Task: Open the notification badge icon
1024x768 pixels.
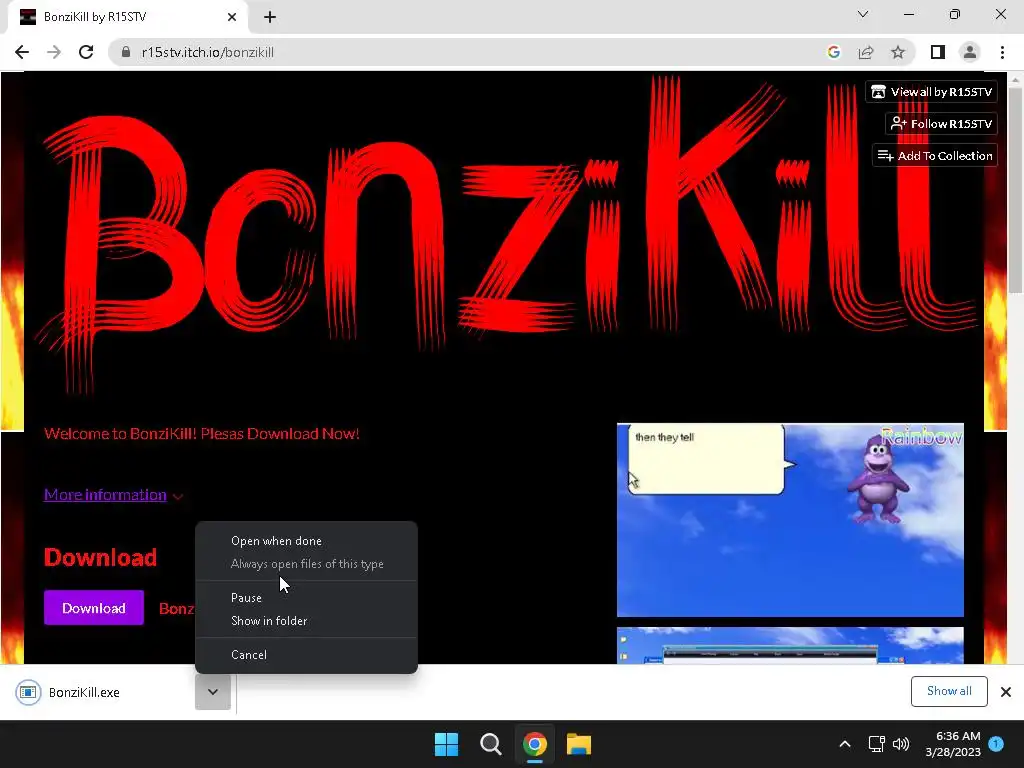Action: pyautogui.click(x=997, y=744)
